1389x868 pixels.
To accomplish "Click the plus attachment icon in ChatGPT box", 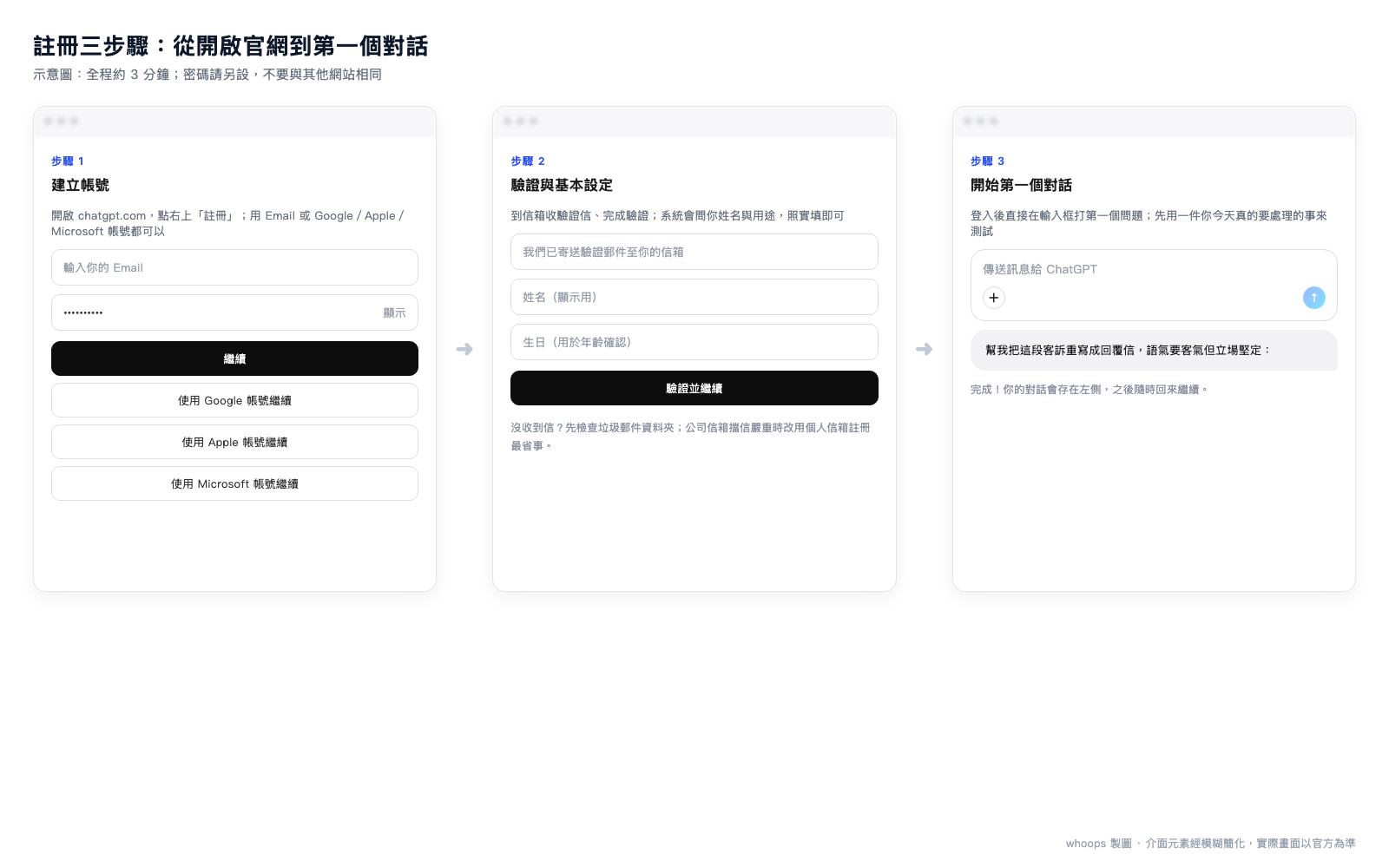I will [x=994, y=298].
